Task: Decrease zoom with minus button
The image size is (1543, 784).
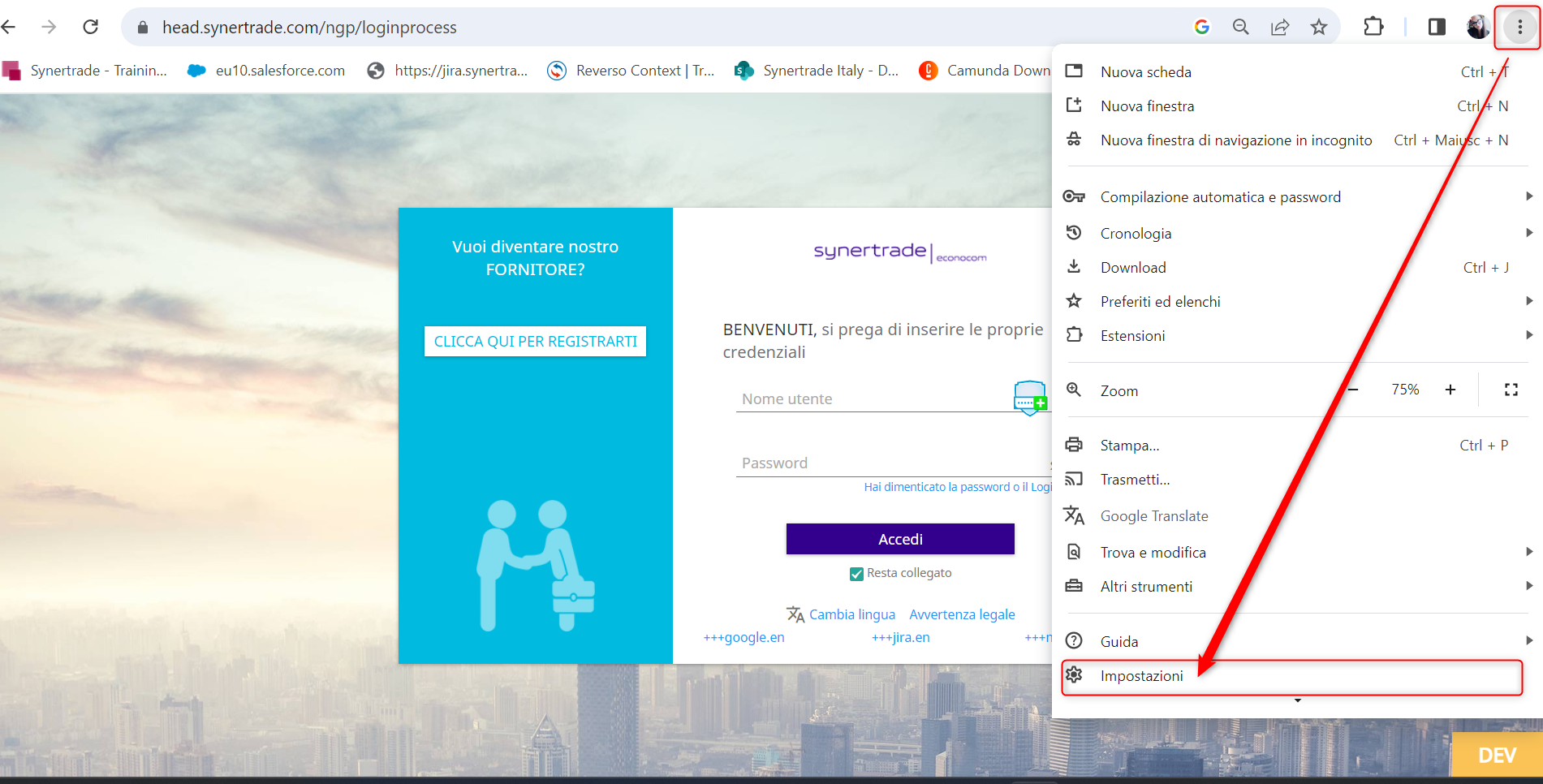Action: tap(1353, 390)
